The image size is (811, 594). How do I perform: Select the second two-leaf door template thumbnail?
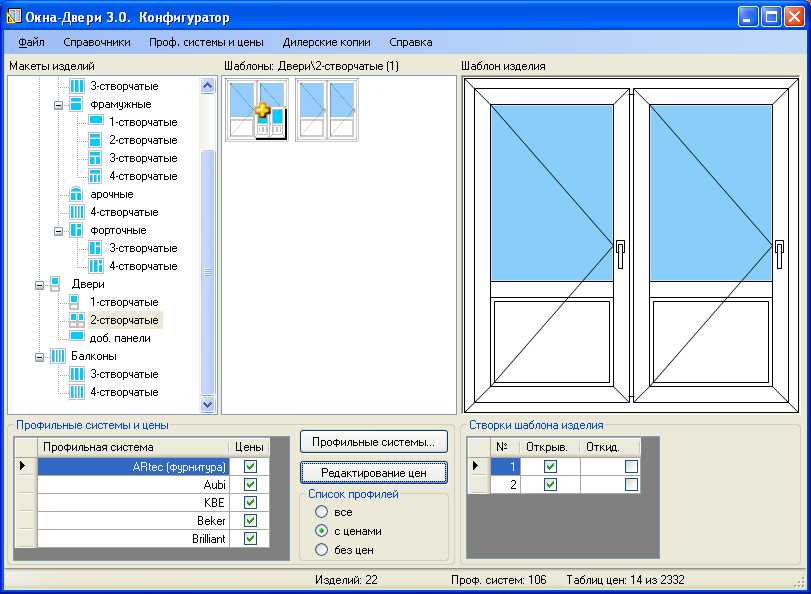coord(327,110)
